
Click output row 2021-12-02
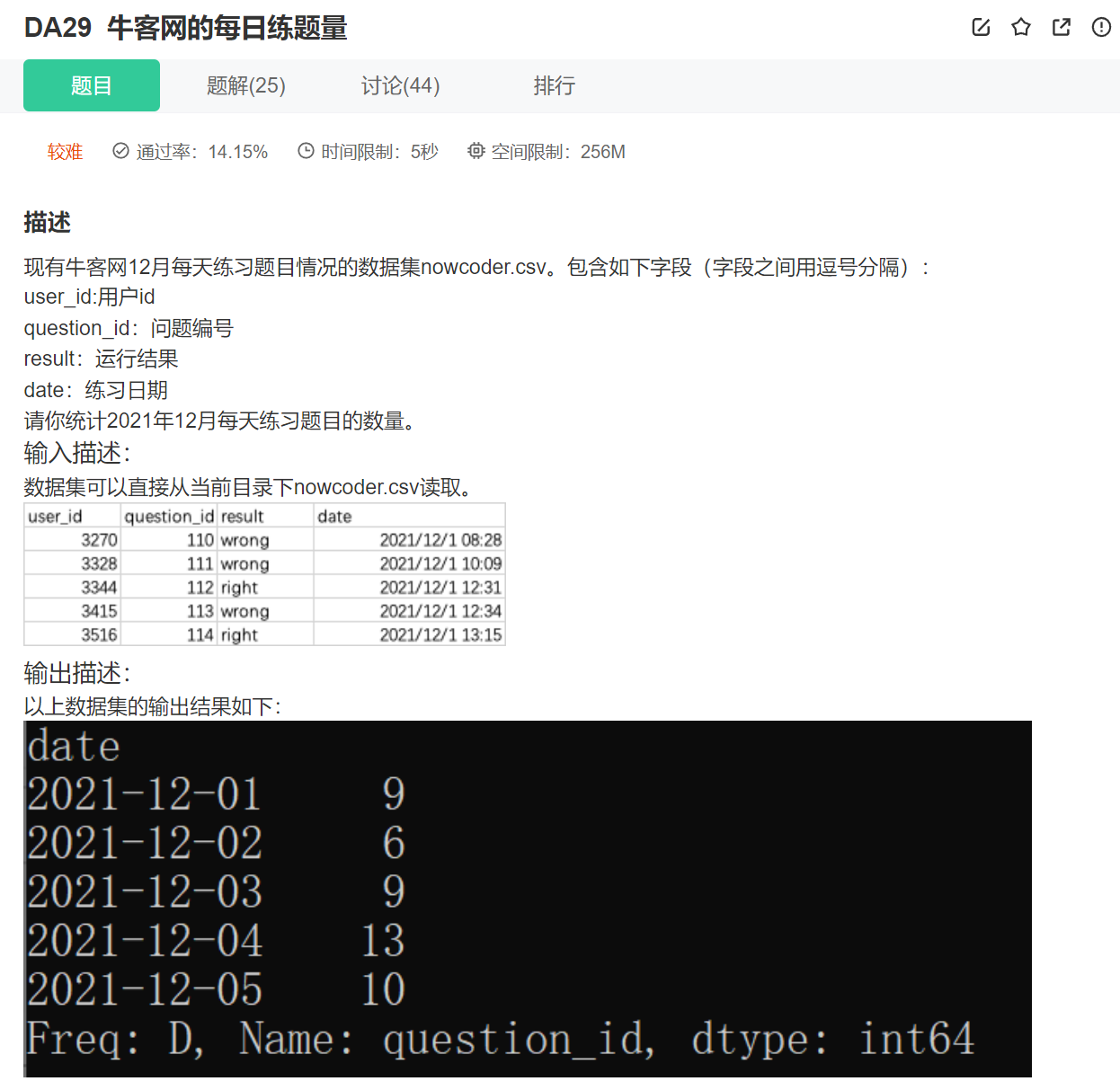pos(216,843)
